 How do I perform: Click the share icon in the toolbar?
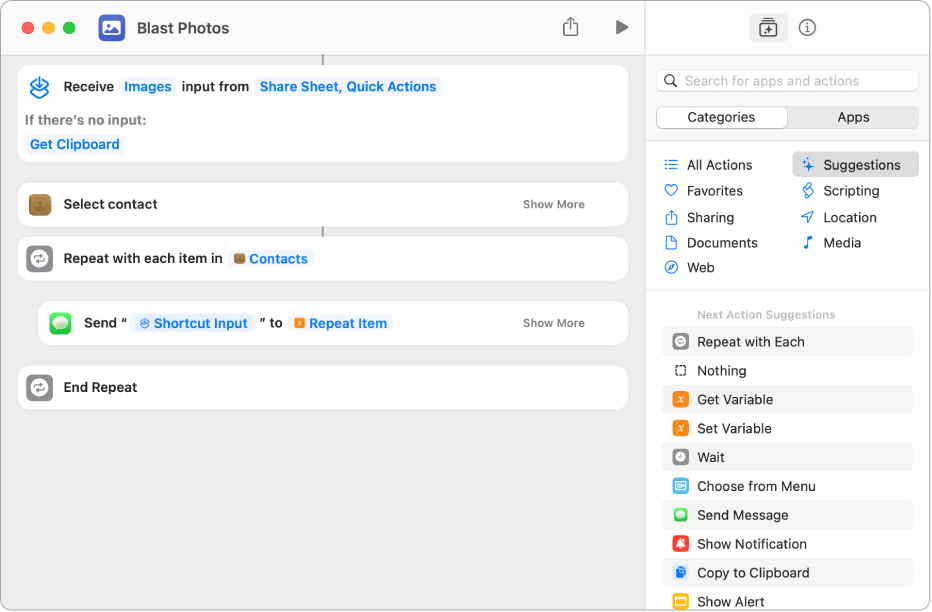point(570,27)
